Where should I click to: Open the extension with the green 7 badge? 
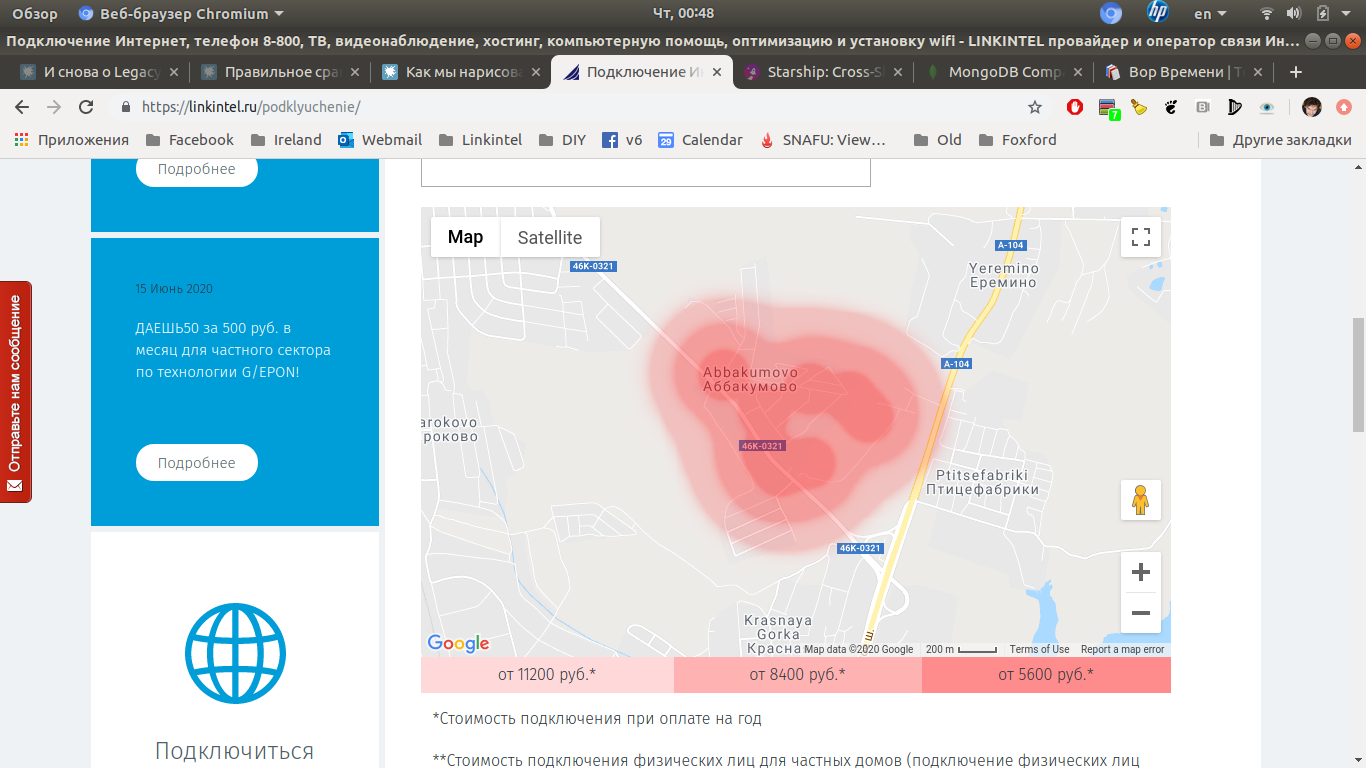(1107, 108)
